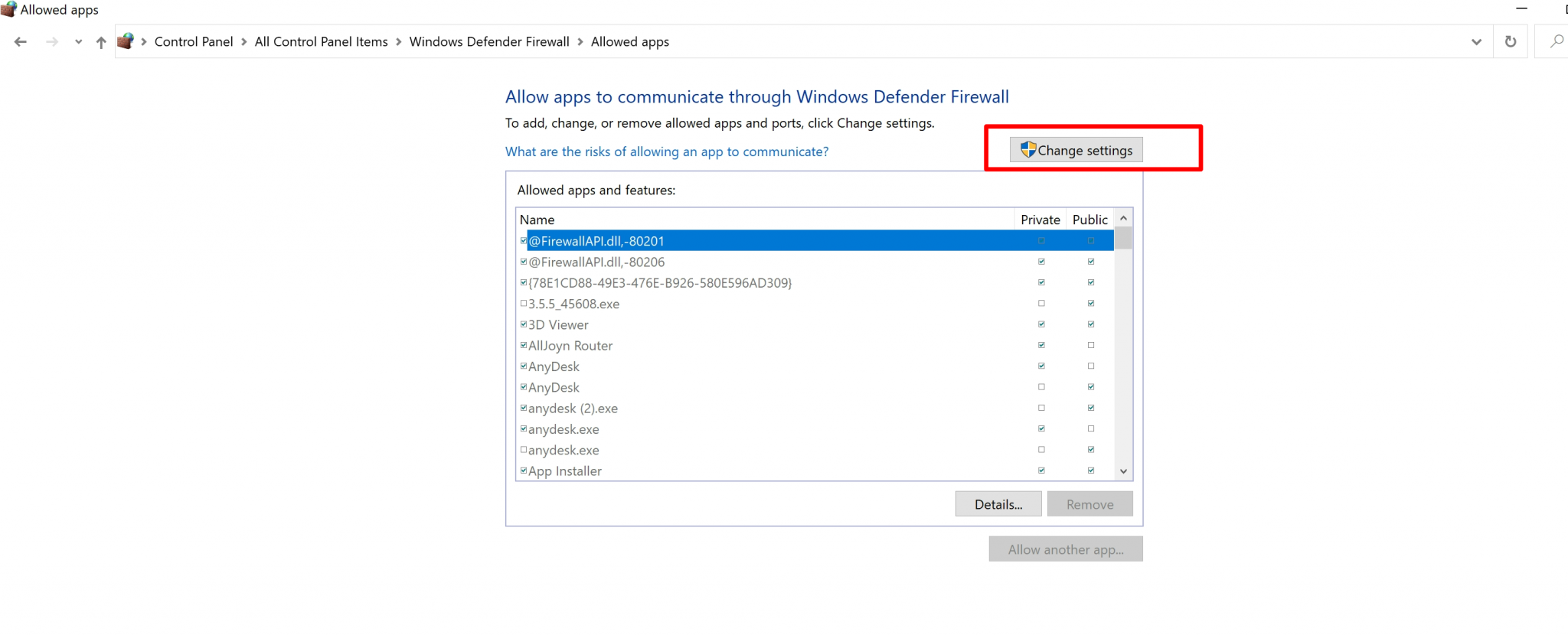Go to Windows Defender Firewall breadcrumb
The width and height of the screenshot is (1568, 635).
(488, 42)
